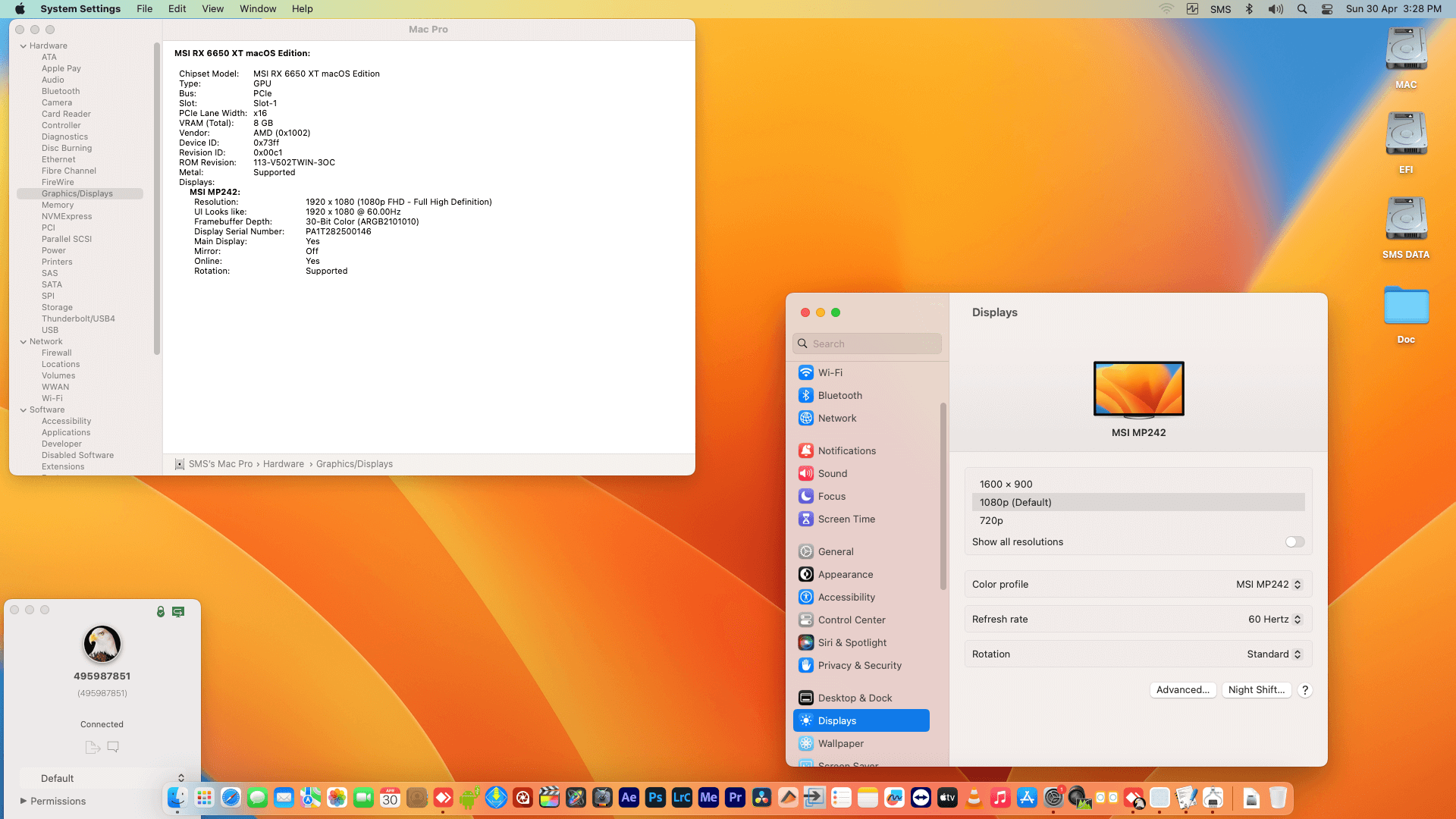The image size is (1456, 819).
Task: Collapse the Software tree section
Action: pyautogui.click(x=24, y=409)
